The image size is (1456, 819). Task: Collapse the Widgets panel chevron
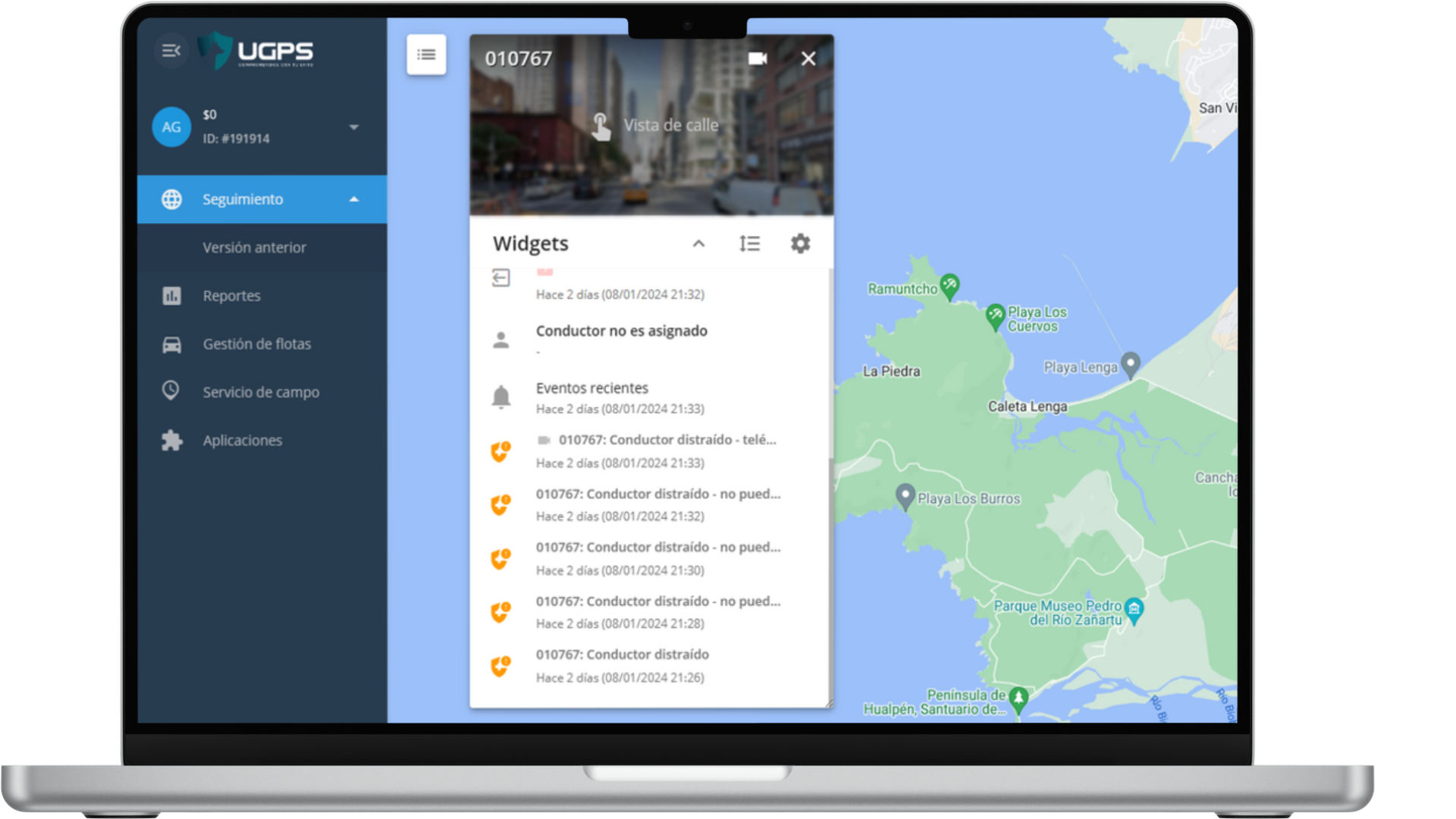pyautogui.click(x=698, y=243)
